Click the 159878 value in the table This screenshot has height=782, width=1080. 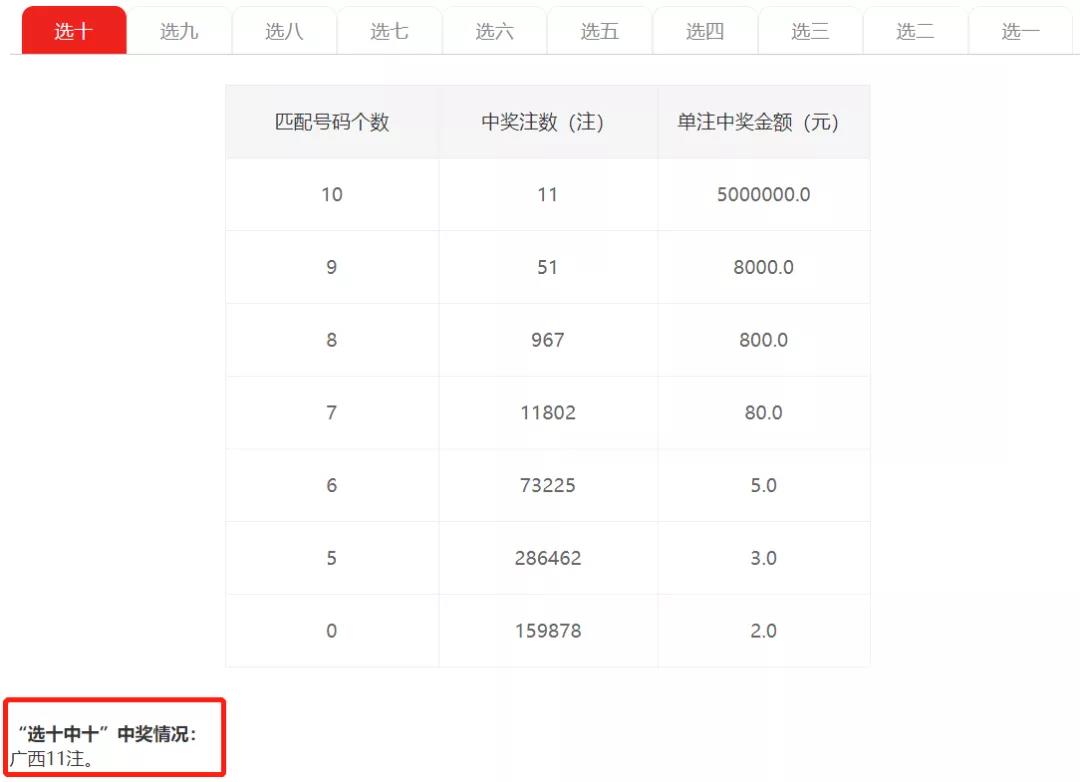tap(547, 630)
